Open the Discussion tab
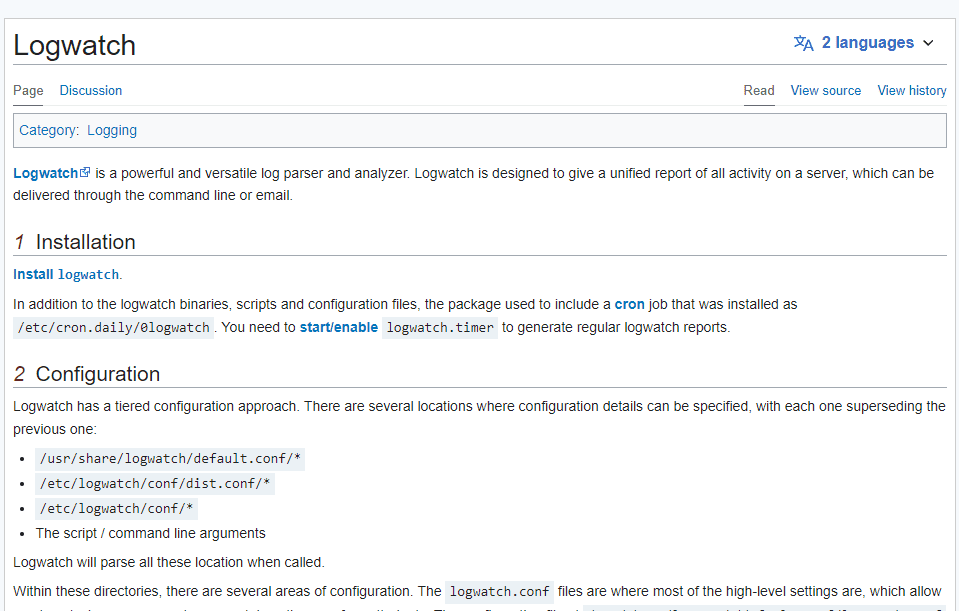This screenshot has height=611, width=959. point(91,90)
